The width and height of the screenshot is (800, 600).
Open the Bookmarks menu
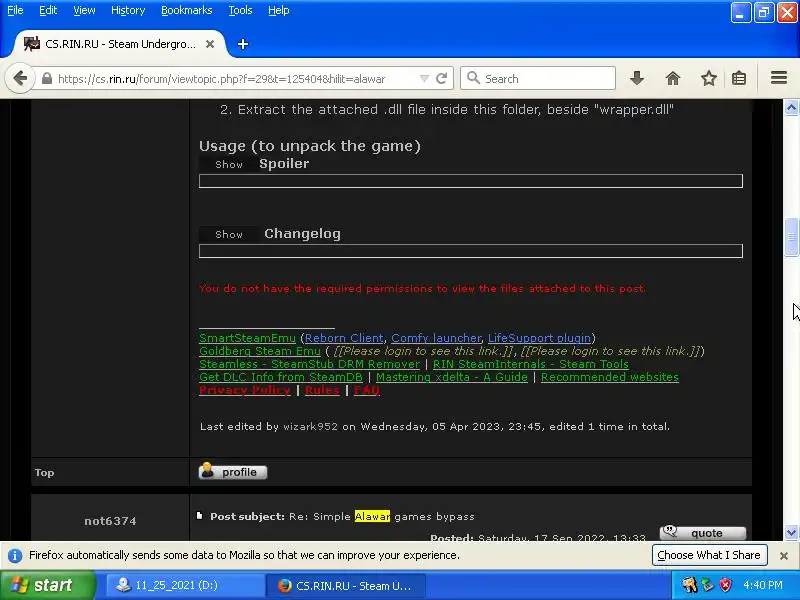click(187, 10)
